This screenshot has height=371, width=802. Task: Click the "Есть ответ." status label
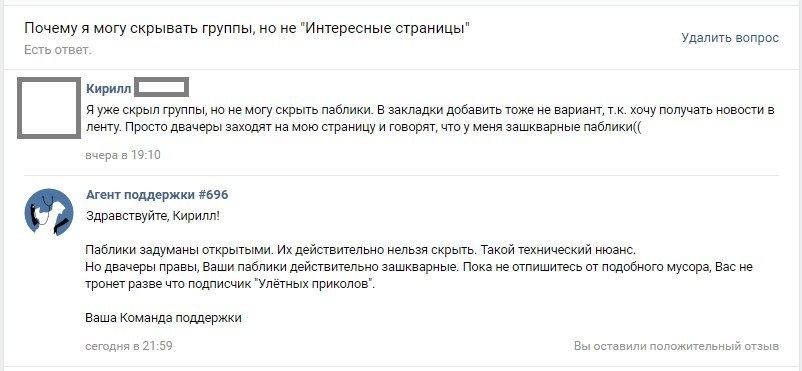(x=58, y=50)
